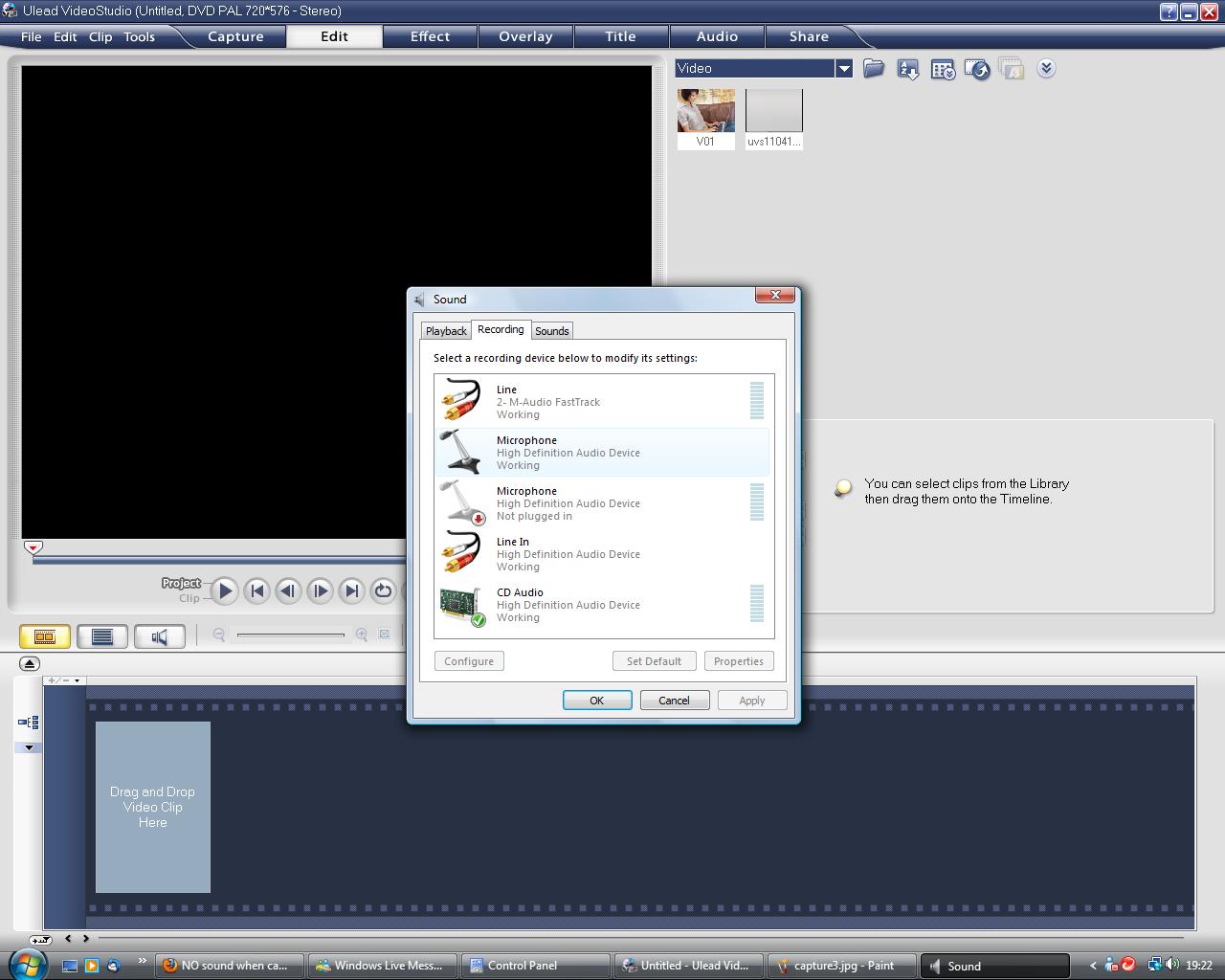Screen dimensions: 1225x980
Task: Click the VideoStudio Help question mark button
Action: [1169, 11]
